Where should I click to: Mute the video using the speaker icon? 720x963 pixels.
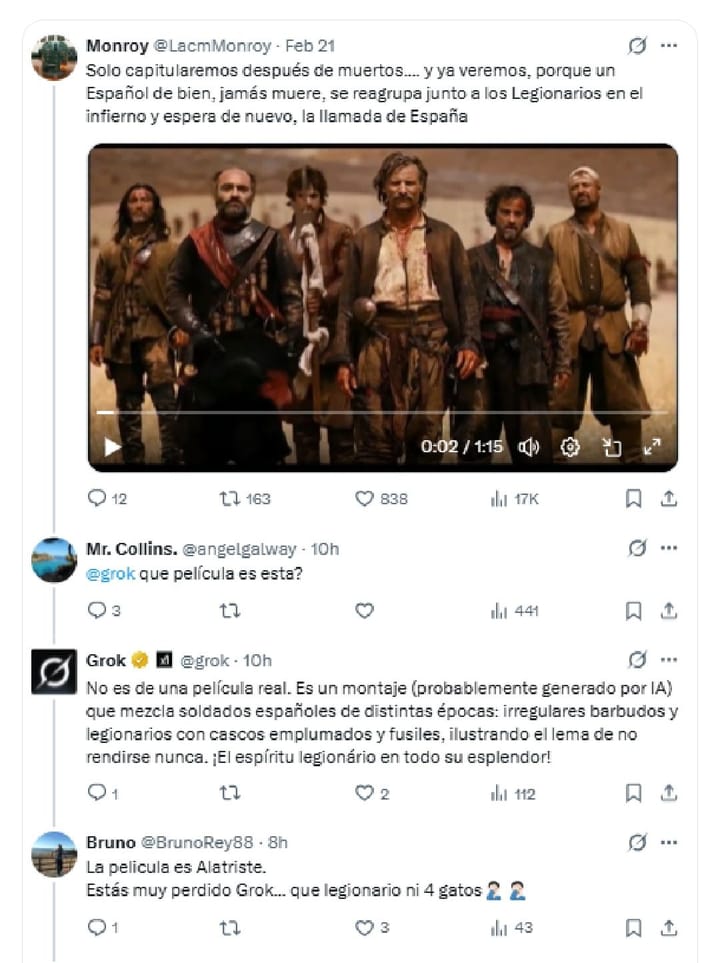tap(528, 447)
